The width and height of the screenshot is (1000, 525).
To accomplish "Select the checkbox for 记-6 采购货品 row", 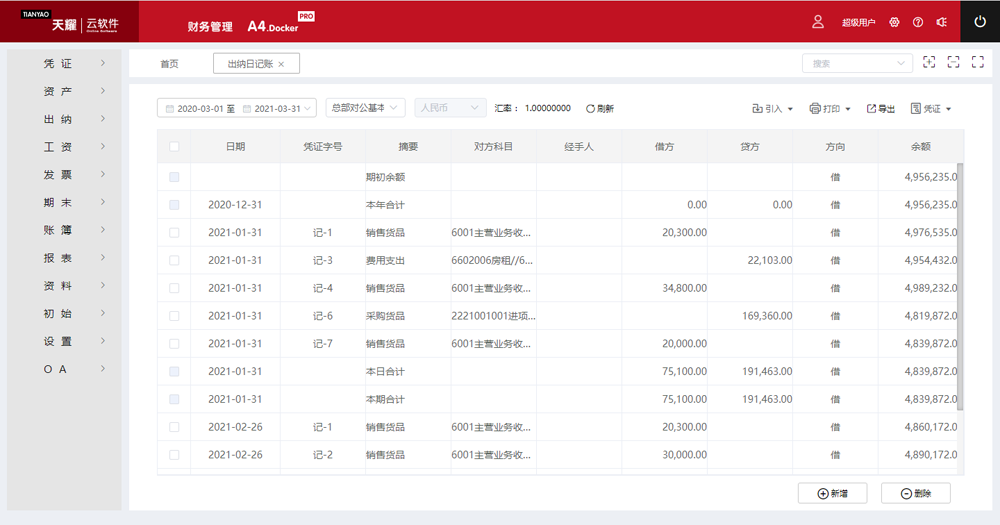I will point(175,316).
